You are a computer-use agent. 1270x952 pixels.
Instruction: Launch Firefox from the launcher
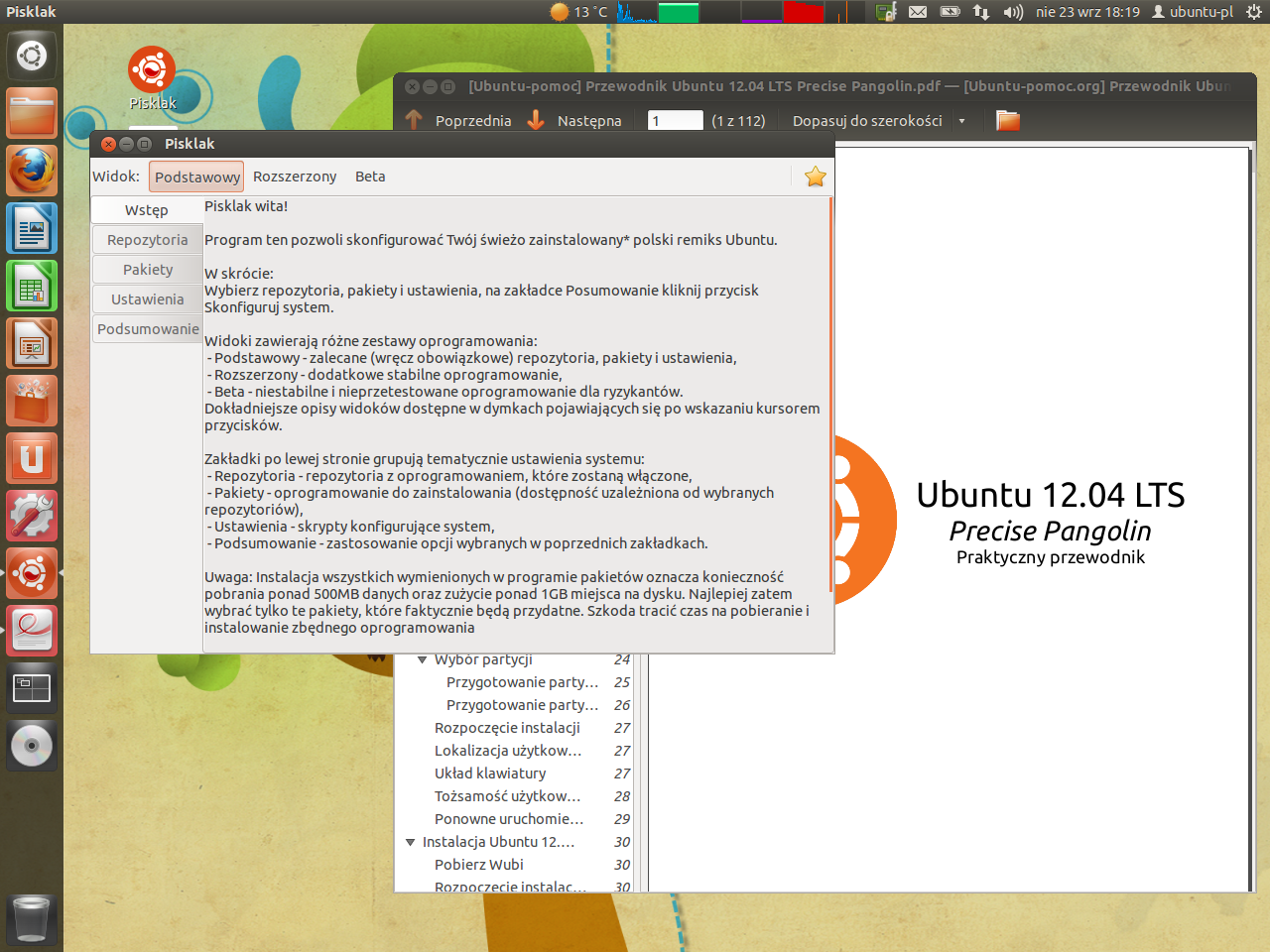pos(32,171)
